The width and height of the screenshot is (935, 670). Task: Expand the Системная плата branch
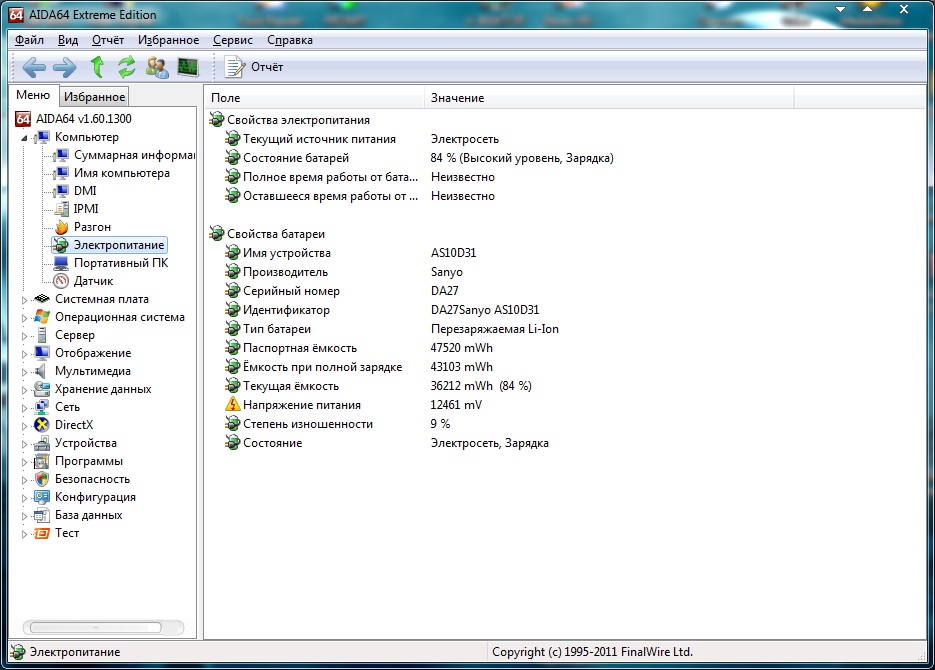[24, 300]
